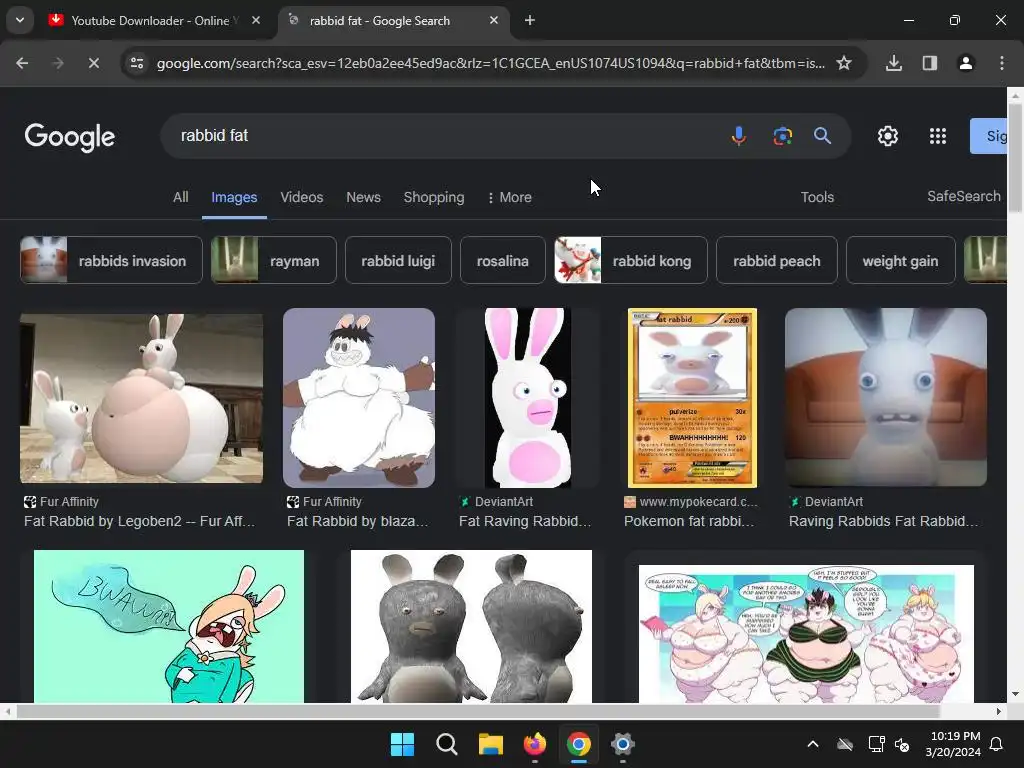Open Fat Rabbid by Legoben2 link
The width and height of the screenshot is (1024, 768).
pos(139,521)
